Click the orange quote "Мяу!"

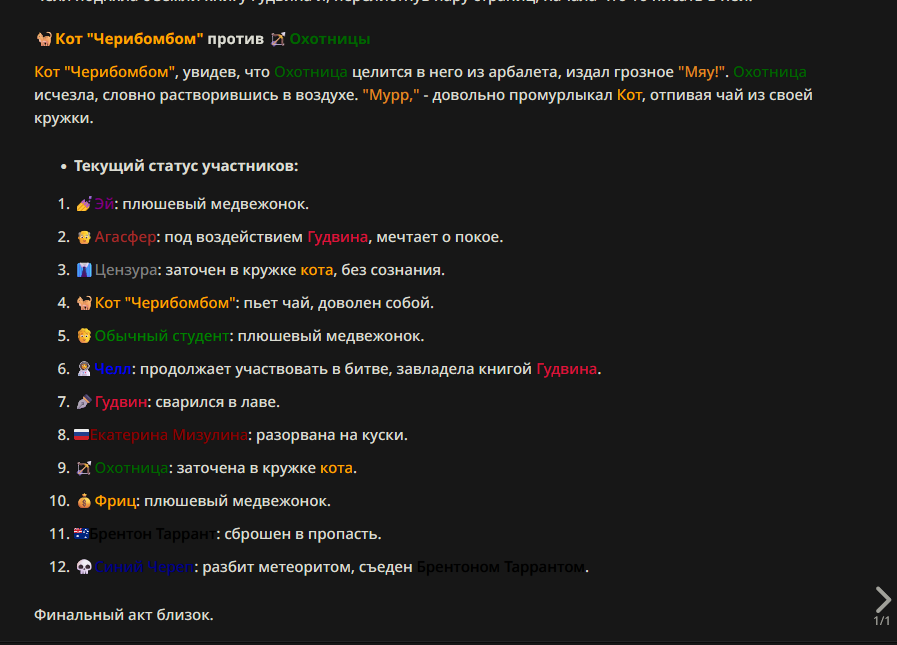coord(702,72)
